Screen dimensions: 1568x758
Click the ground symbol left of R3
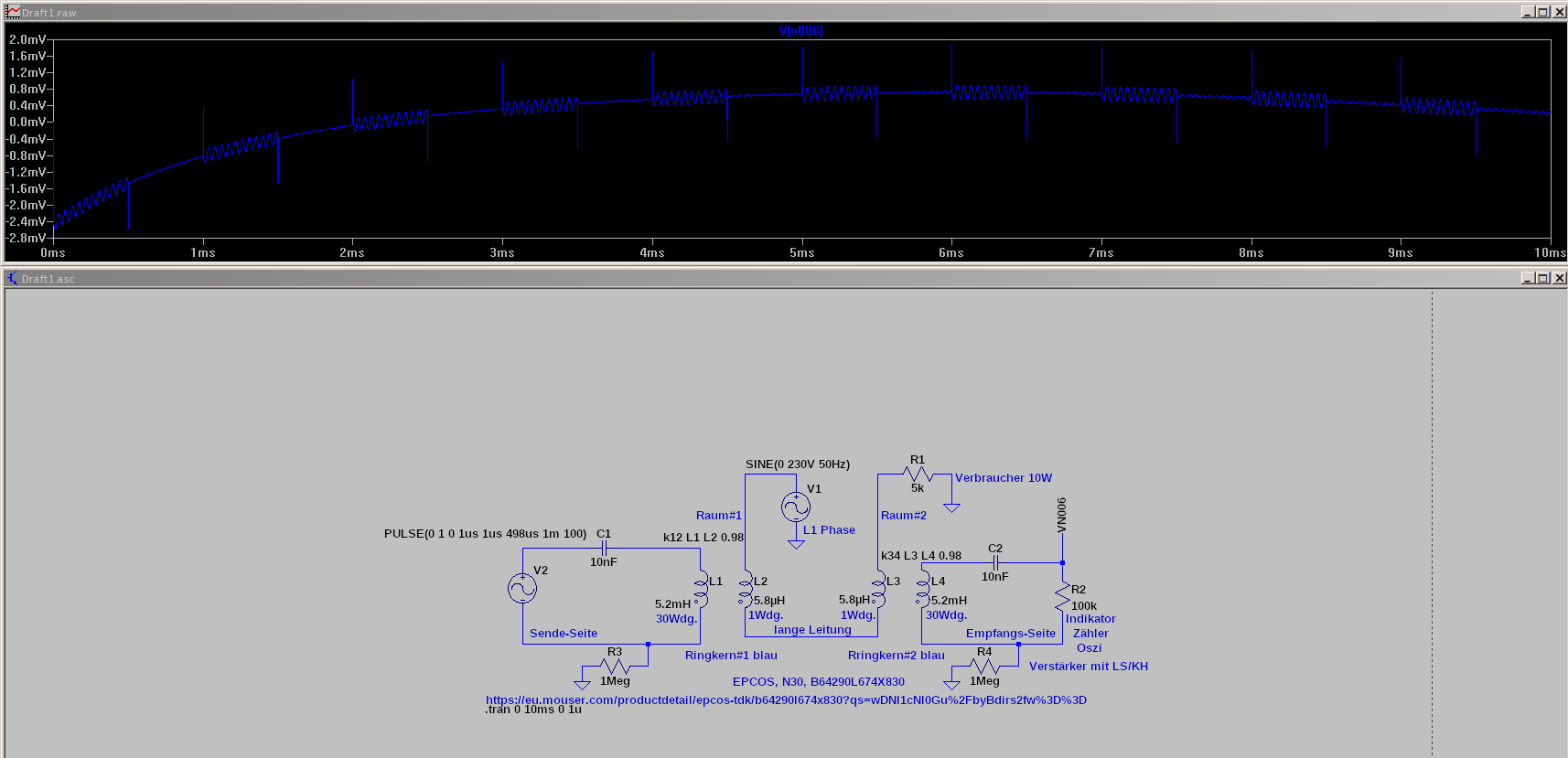coord(582,684)
